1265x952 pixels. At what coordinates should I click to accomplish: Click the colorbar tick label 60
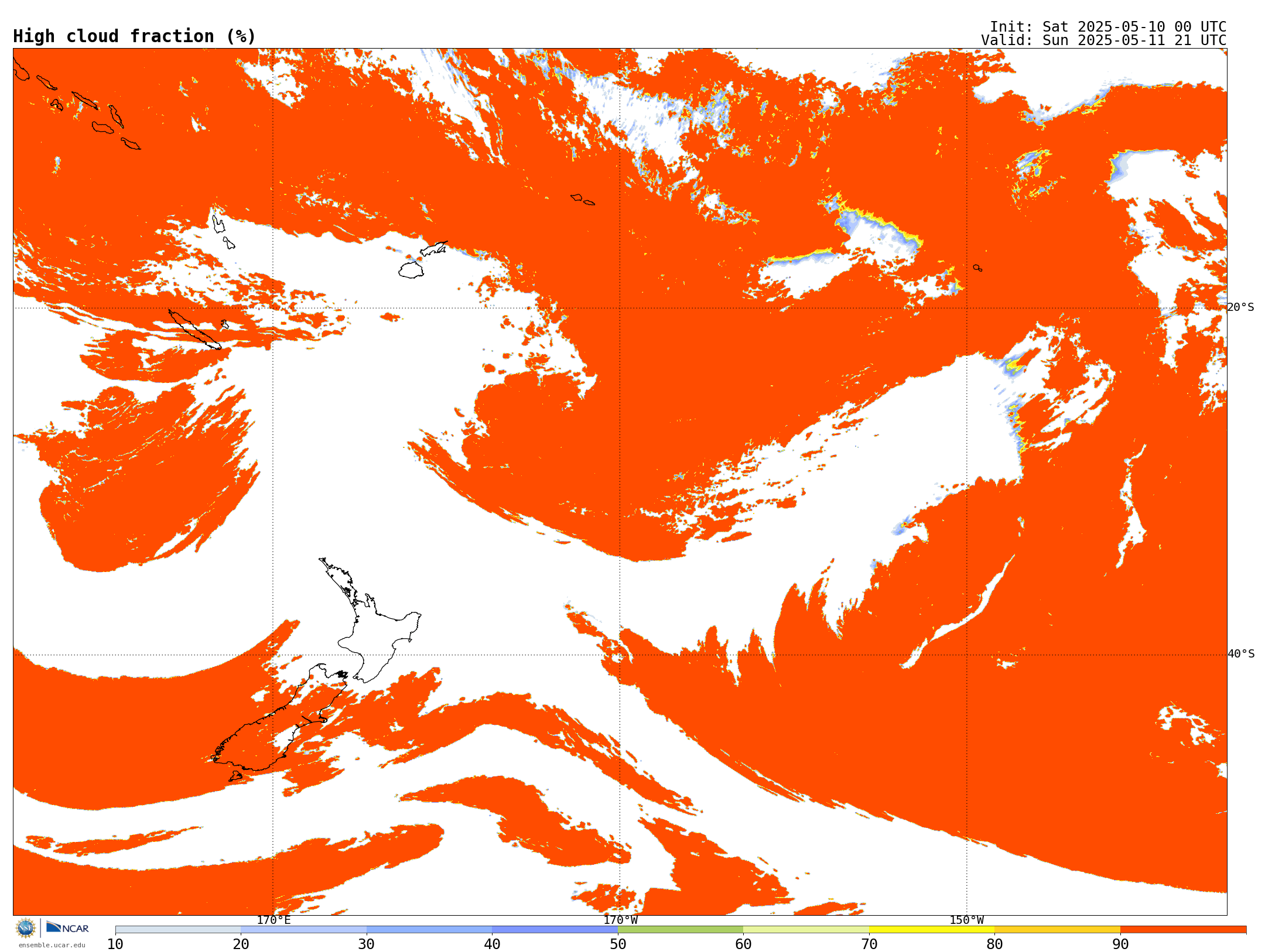(743, 944)
